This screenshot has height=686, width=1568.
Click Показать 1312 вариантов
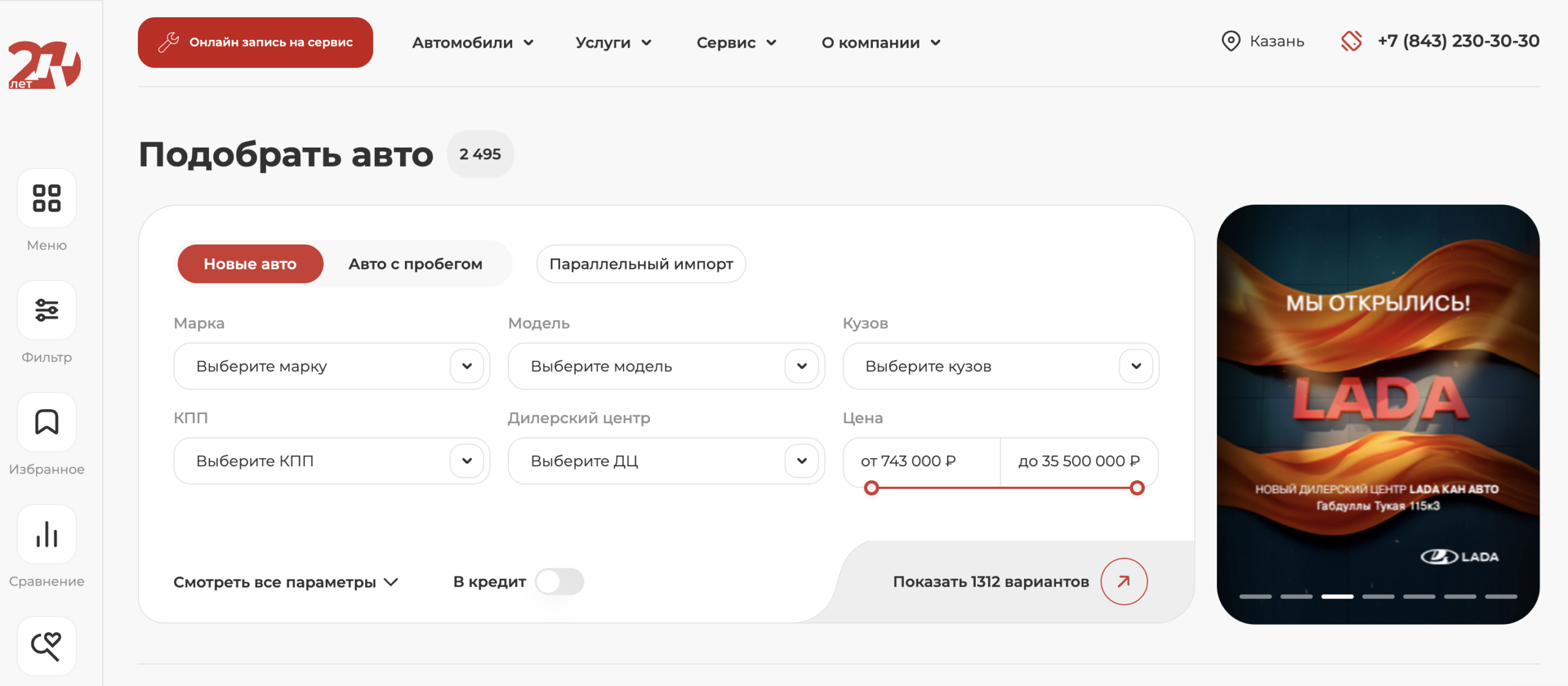(990, 582)
